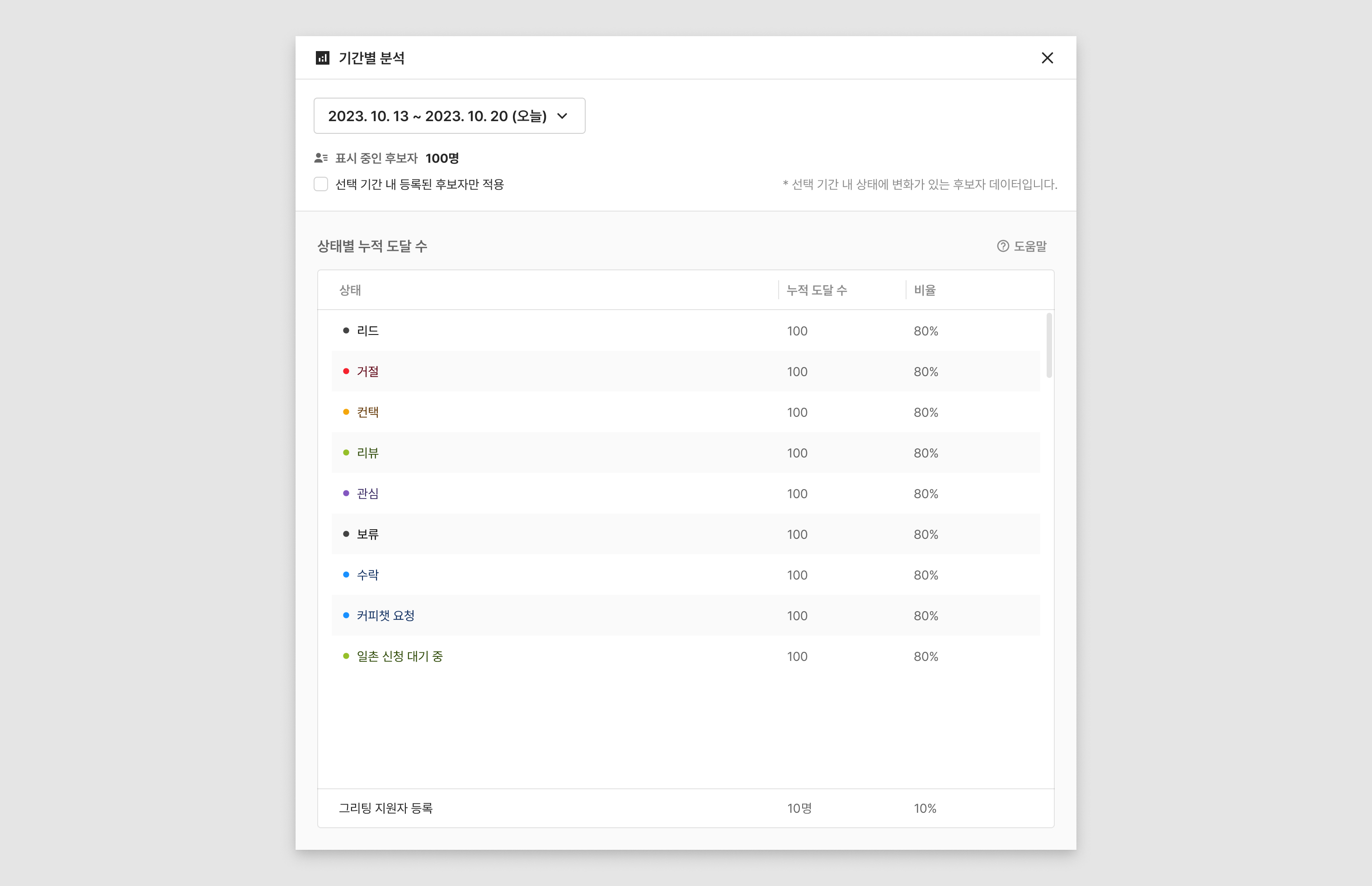The image size is (1372, 886).
Task: Click the 비율 column header
Action: (925, 291)
